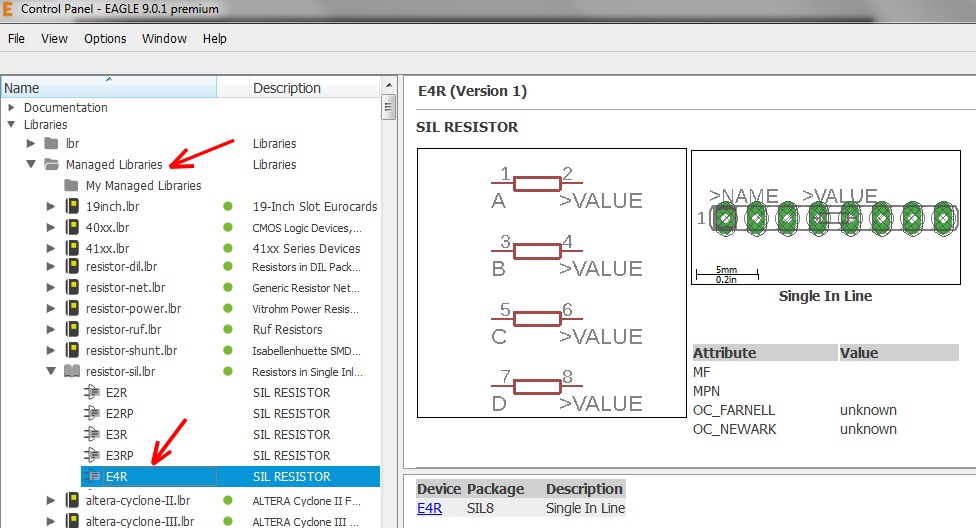The width and height of the screenshot is (976, 528).
Task: Open the Window menu
Action: click(164, 39)
